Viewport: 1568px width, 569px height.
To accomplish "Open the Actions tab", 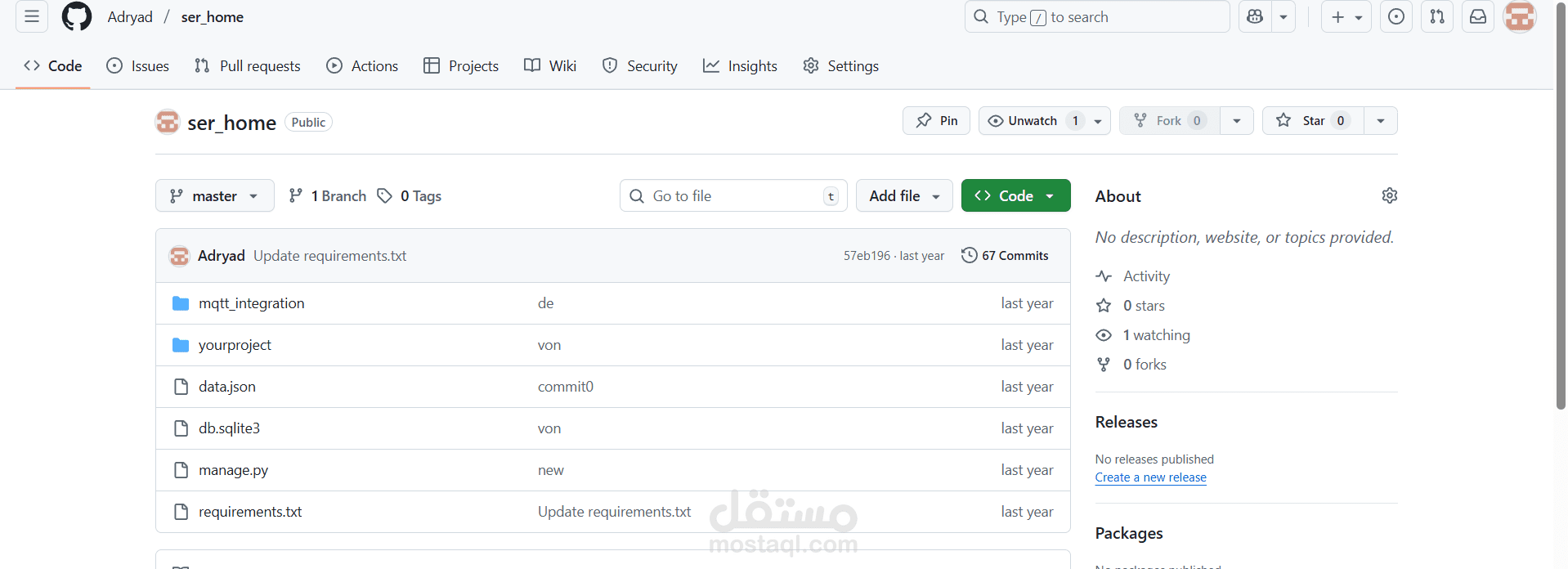I will pyautogui.click(x=362, y=66).
